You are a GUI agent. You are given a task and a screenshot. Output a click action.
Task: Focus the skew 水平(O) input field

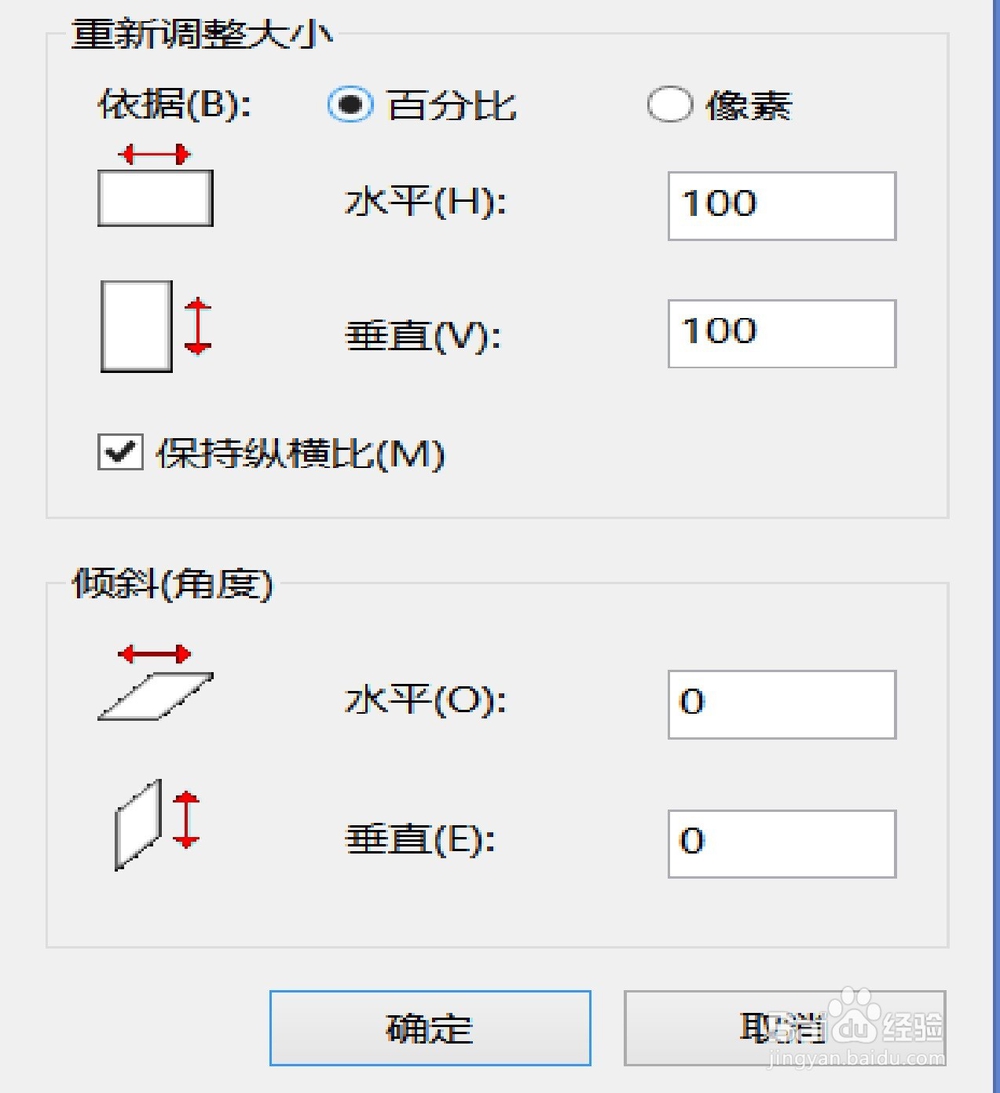tap(781, 704)
